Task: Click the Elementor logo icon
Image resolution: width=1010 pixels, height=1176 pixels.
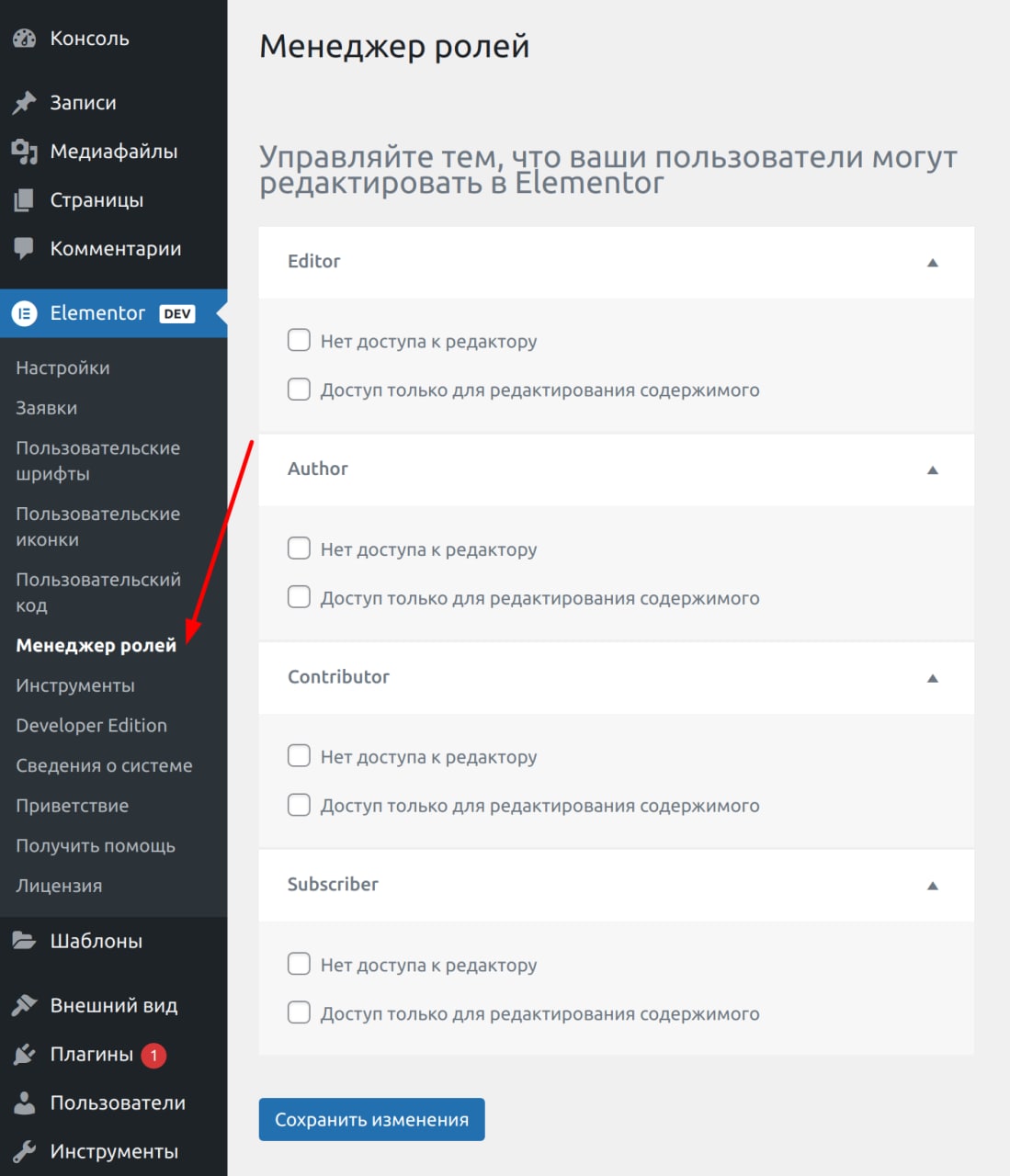Action: [25, 313]
